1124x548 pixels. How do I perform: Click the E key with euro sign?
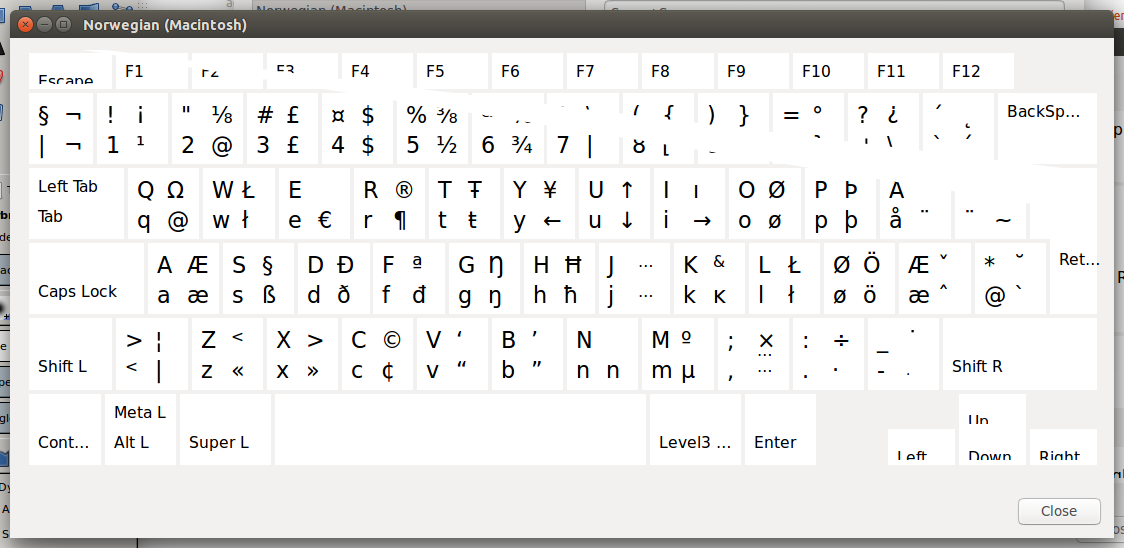(x=314, y=203)
